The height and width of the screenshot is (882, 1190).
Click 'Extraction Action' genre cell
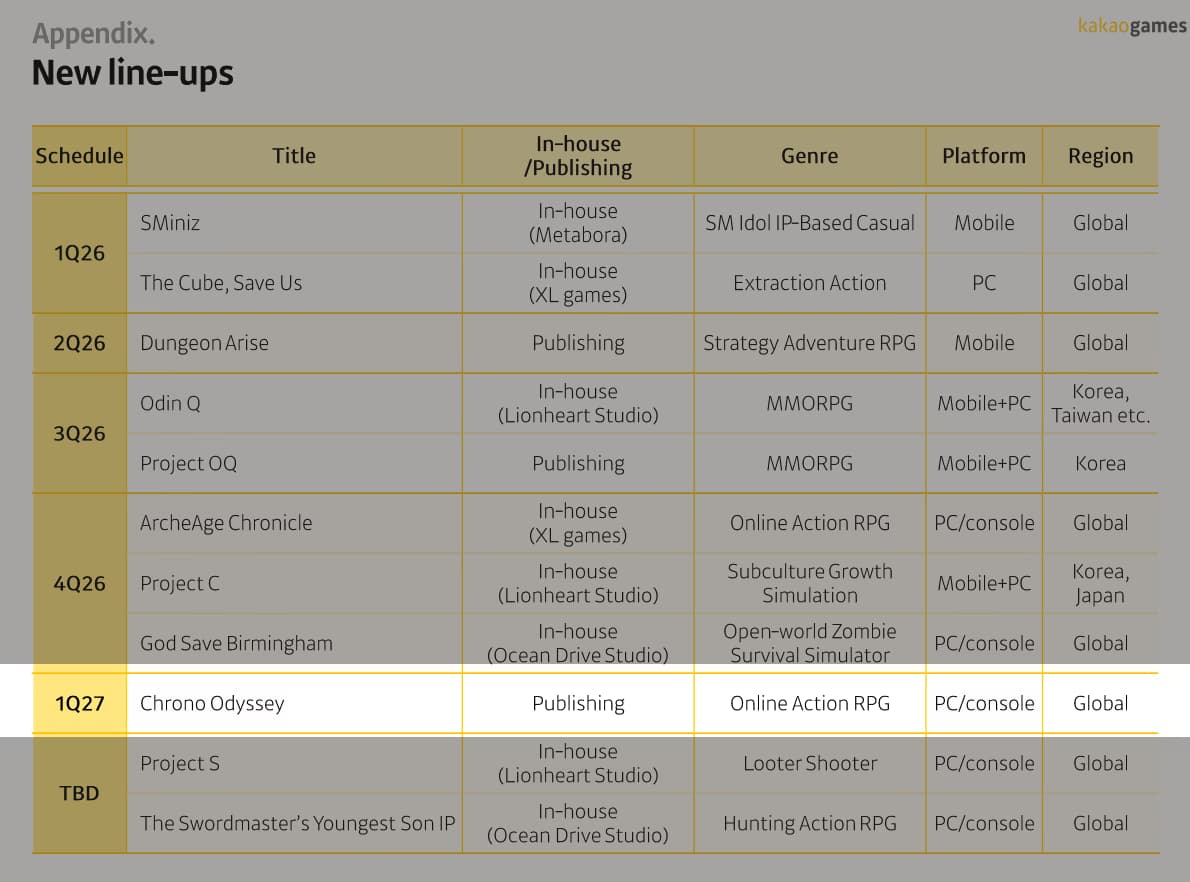tap(810, 283)
